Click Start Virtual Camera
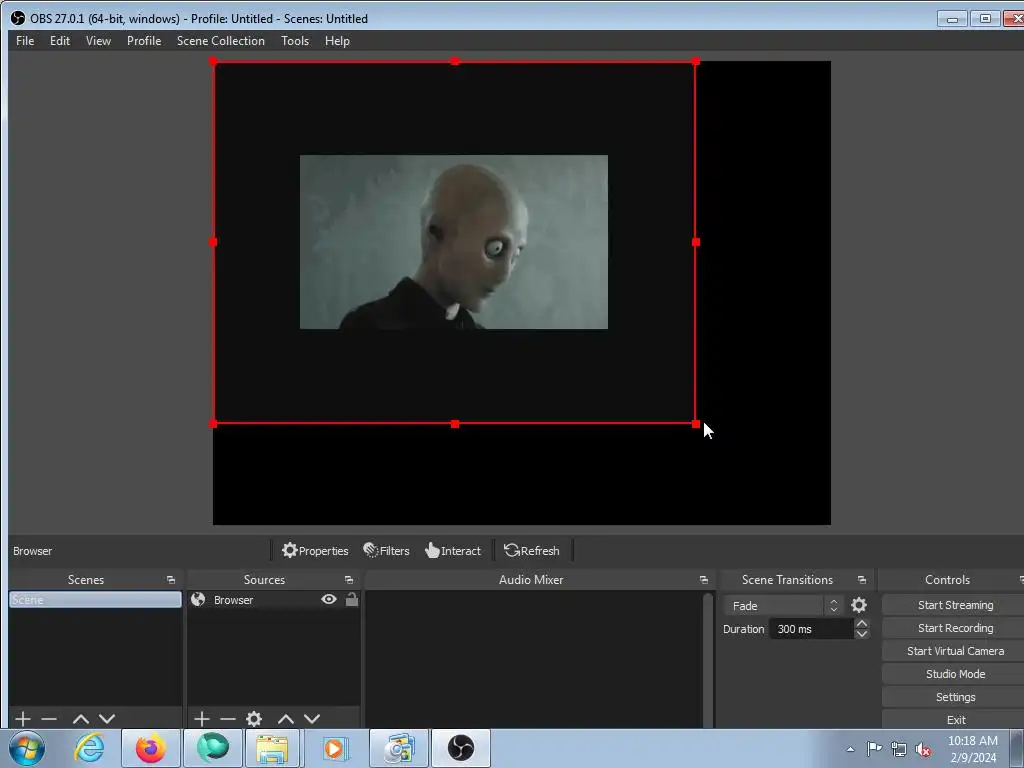Screen dimensions: 1024x768 pos(955,650)
